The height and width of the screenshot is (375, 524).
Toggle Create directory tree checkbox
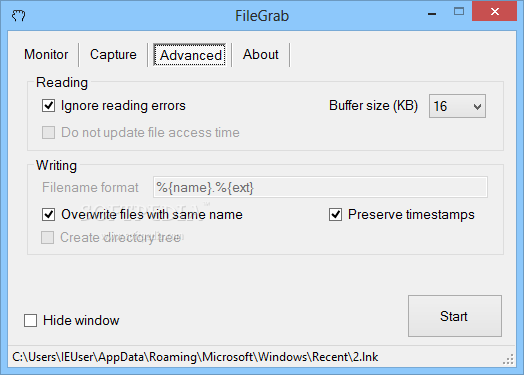(x=47, y=237)
